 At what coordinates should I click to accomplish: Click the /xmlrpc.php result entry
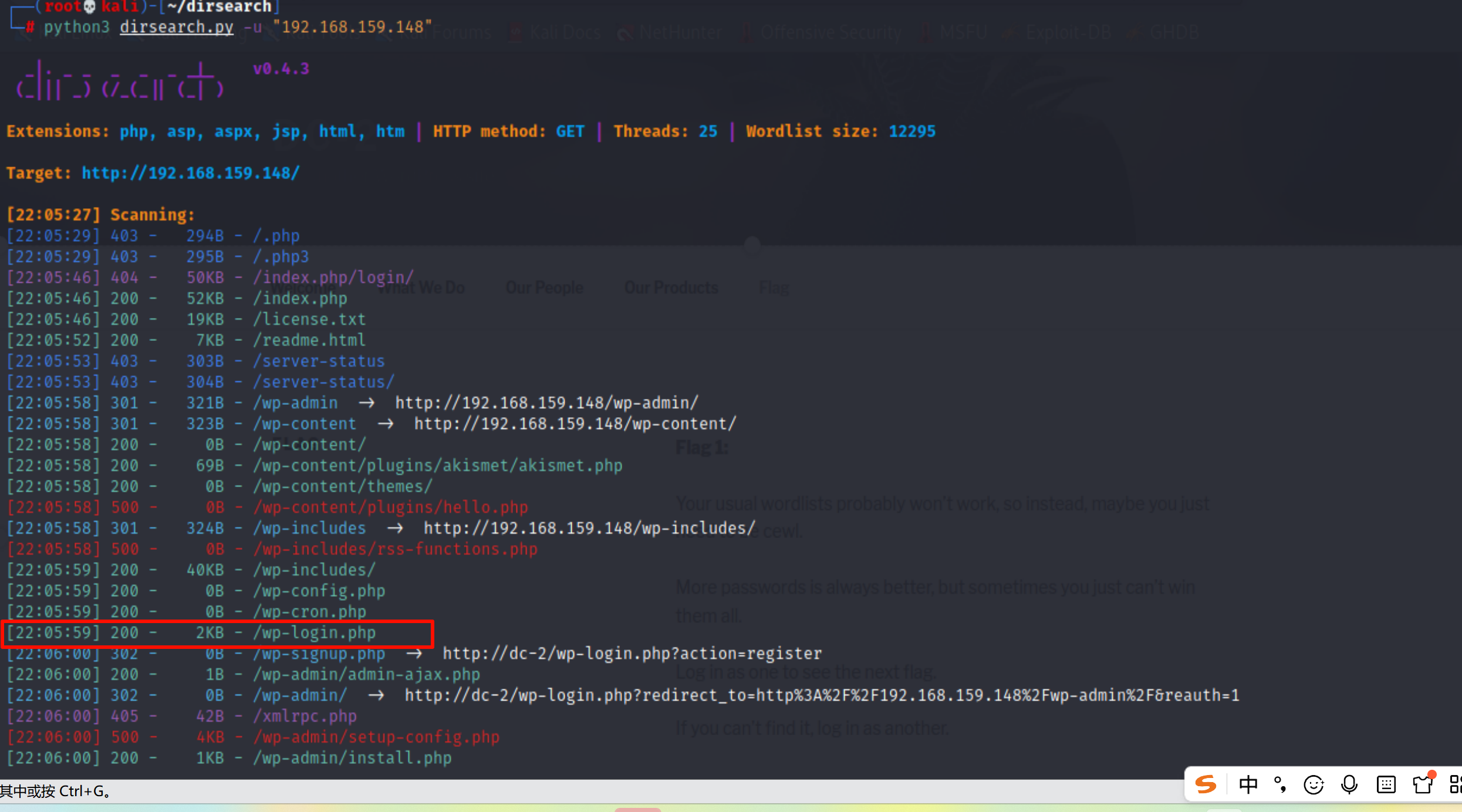click(305, 716)
